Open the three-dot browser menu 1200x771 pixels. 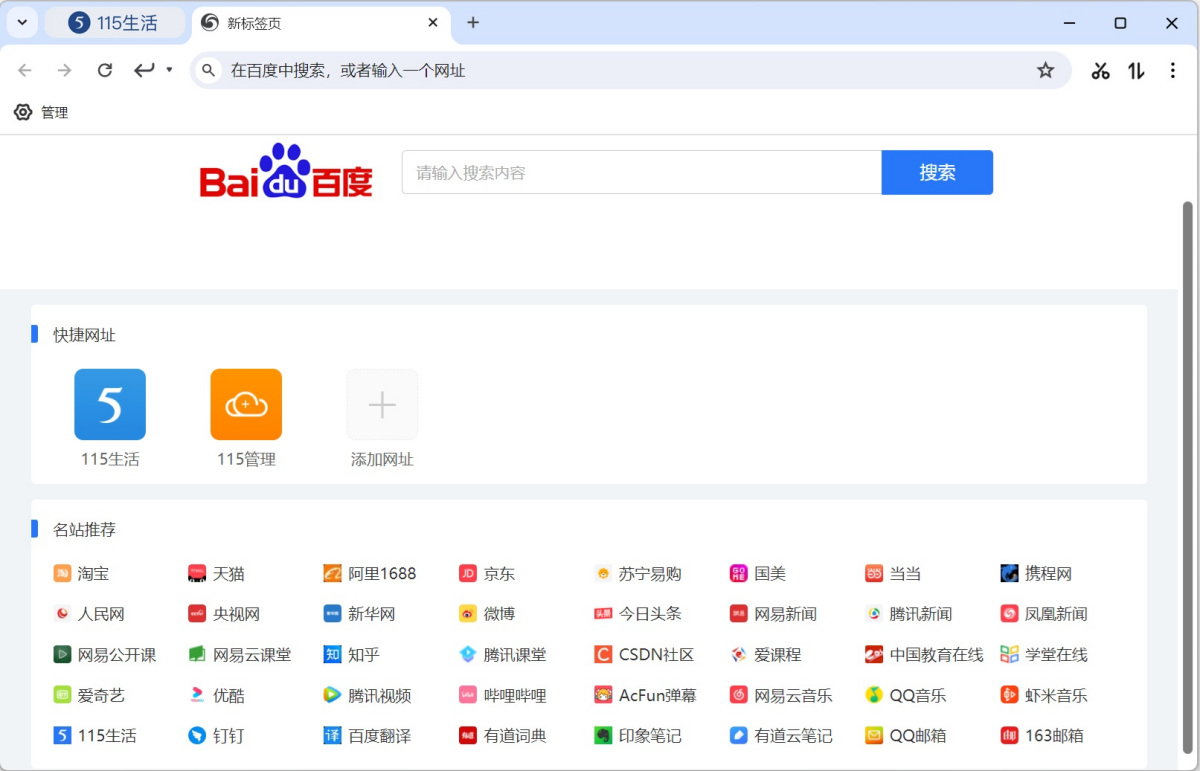click(x=1173, y=70)
